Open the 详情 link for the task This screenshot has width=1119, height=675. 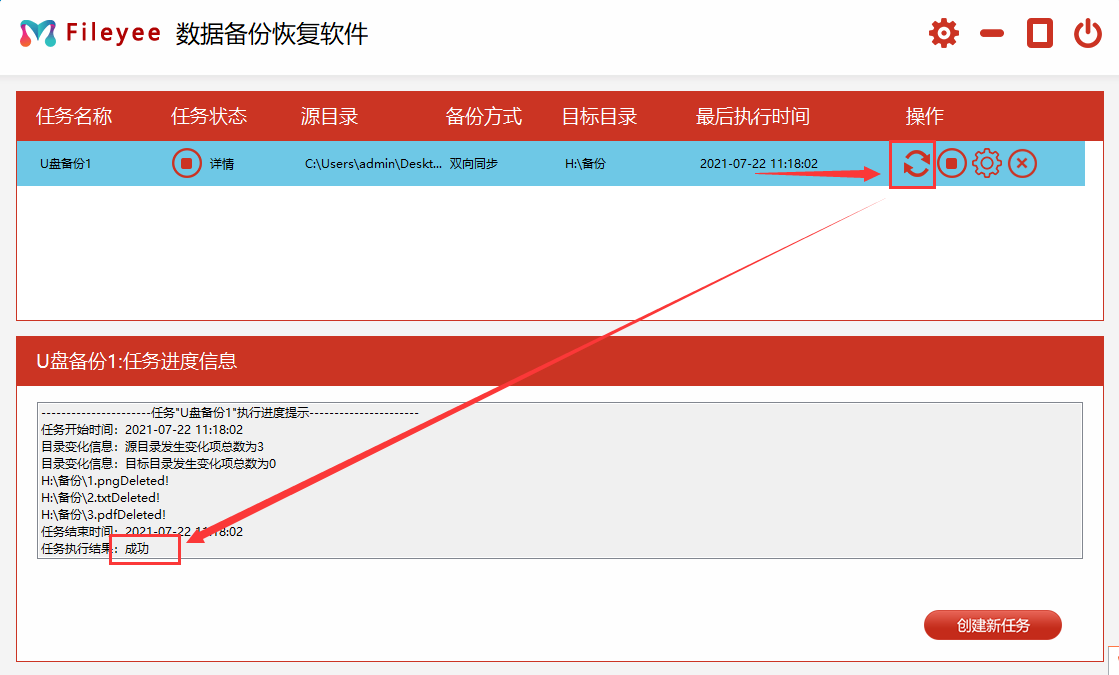[222, 164]
